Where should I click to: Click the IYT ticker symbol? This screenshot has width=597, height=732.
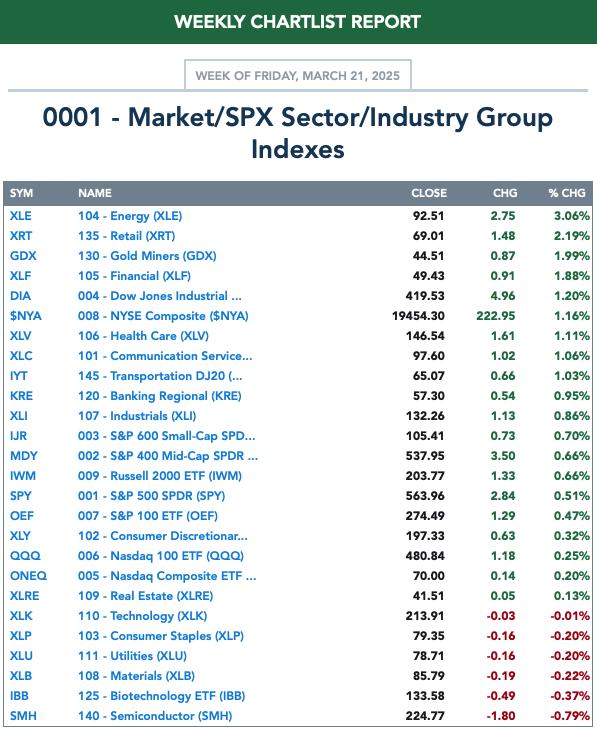[x=19, y=376]
